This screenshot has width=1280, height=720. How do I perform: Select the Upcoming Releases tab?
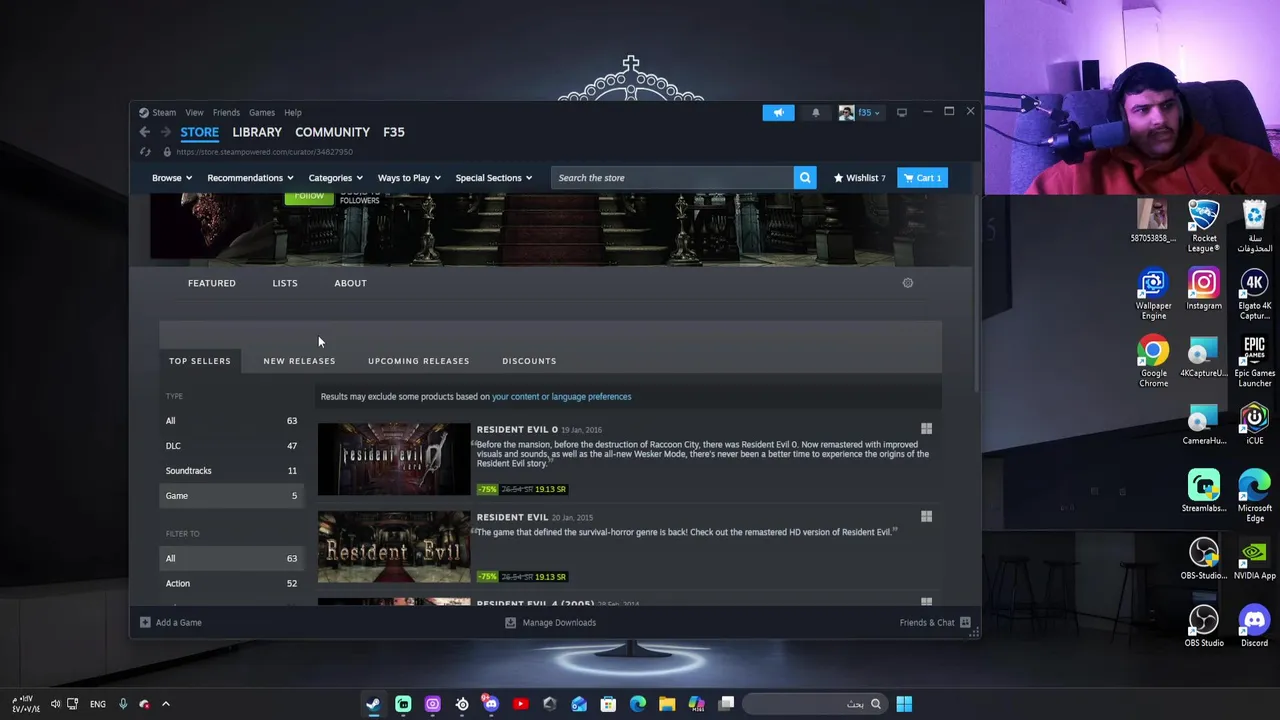click(x=418, y=361)
